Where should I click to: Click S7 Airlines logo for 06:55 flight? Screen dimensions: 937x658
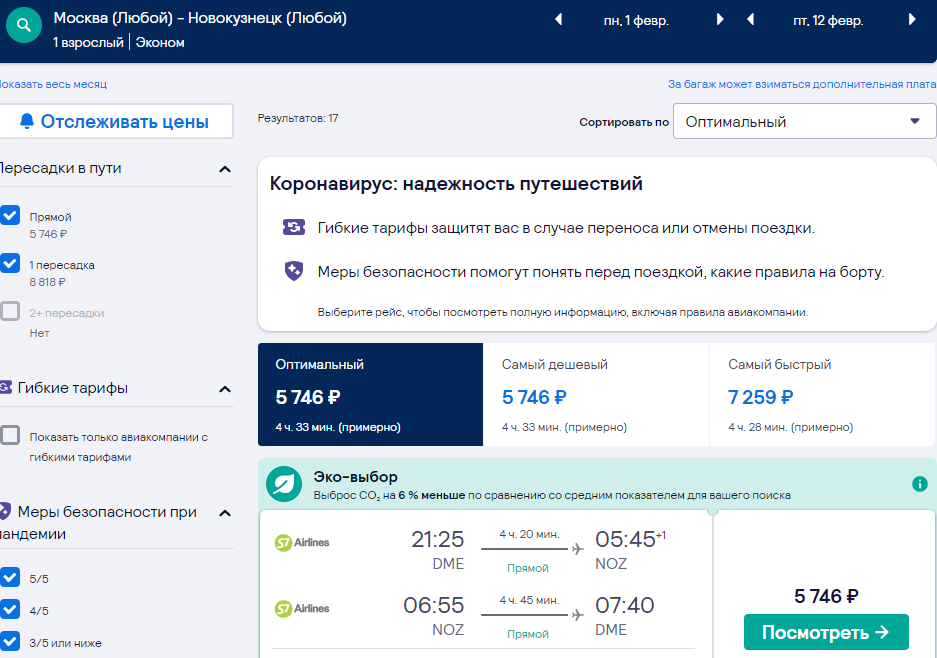[302, 608]
